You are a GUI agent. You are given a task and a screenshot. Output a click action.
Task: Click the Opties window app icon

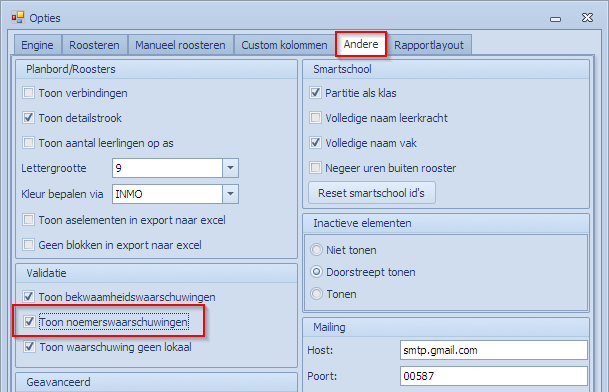point(17,17)
